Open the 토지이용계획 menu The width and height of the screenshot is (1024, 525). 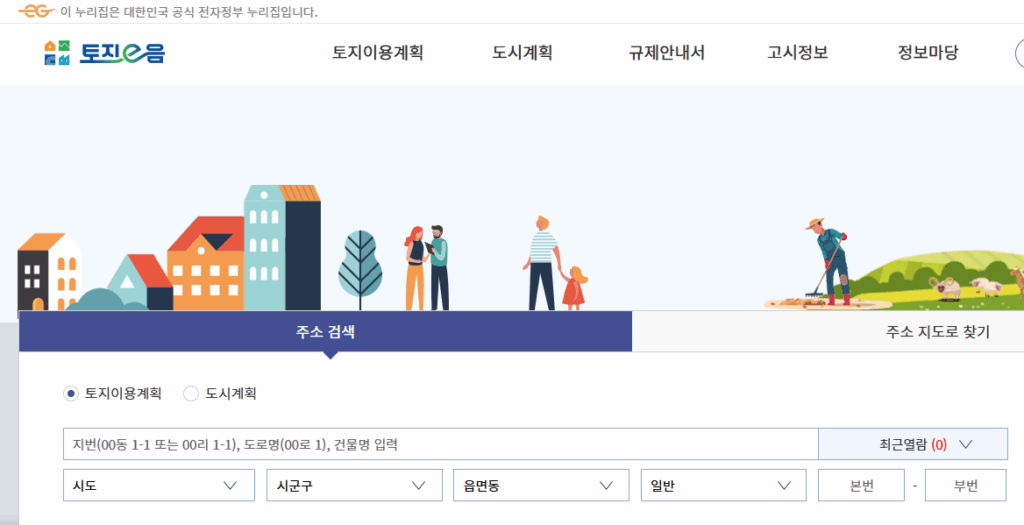(377, 53)
